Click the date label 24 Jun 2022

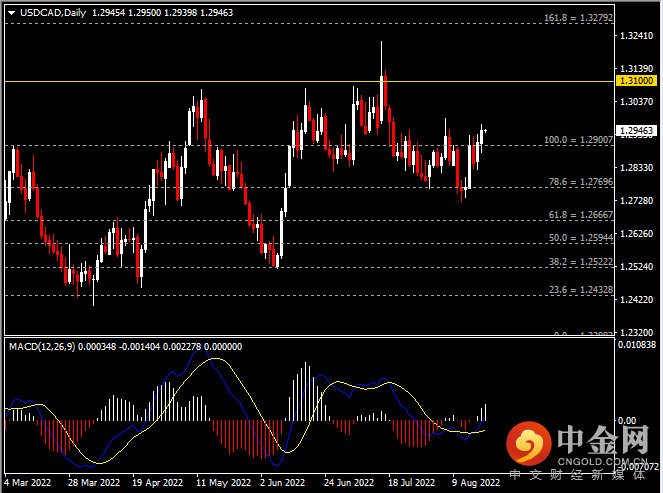click(349, 482)
